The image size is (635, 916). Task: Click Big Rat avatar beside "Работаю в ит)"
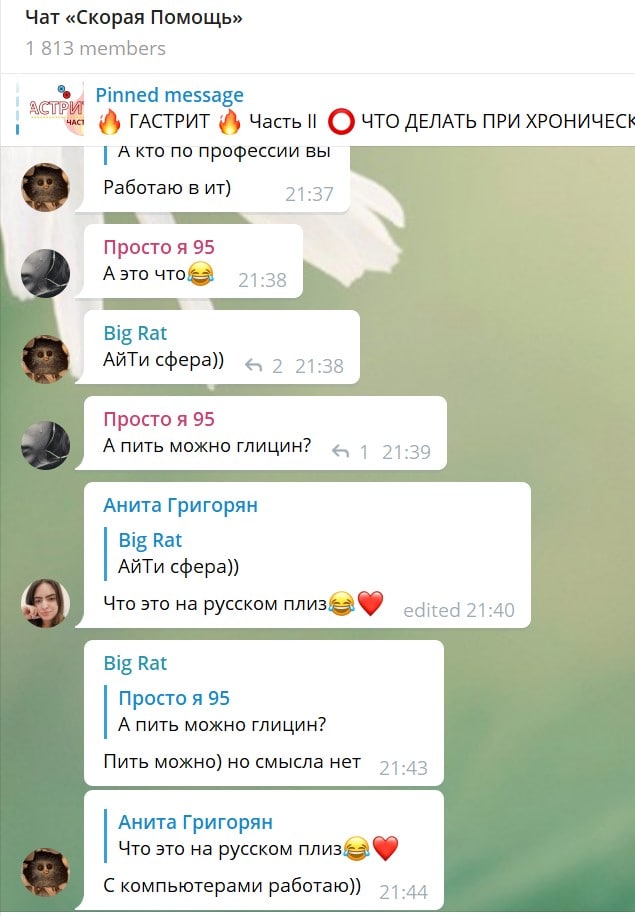click(46, 187)
